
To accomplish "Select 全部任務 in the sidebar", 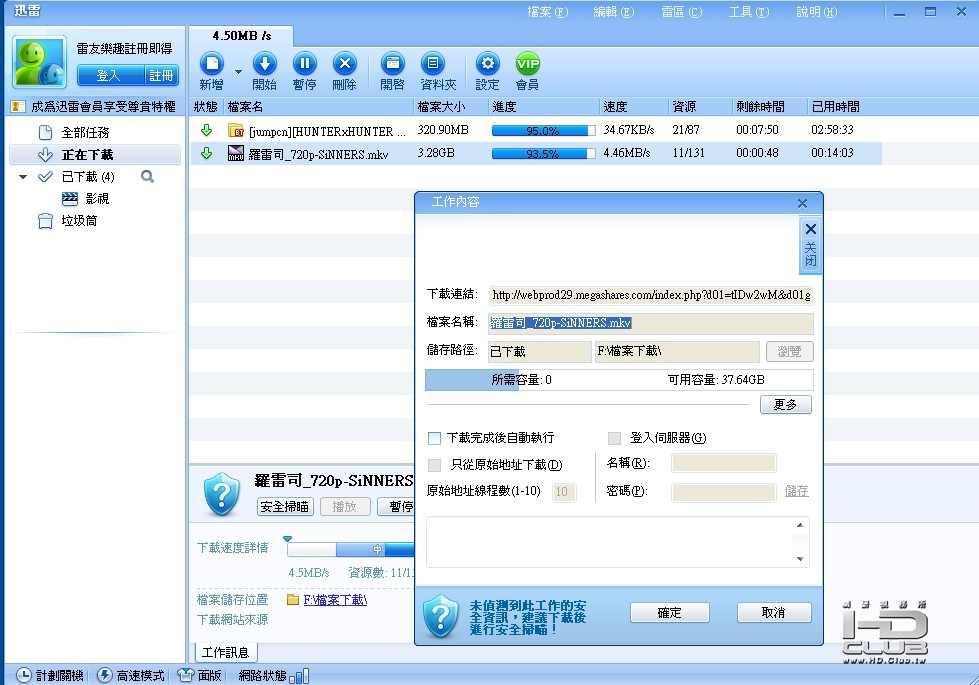I will point(85,132).
